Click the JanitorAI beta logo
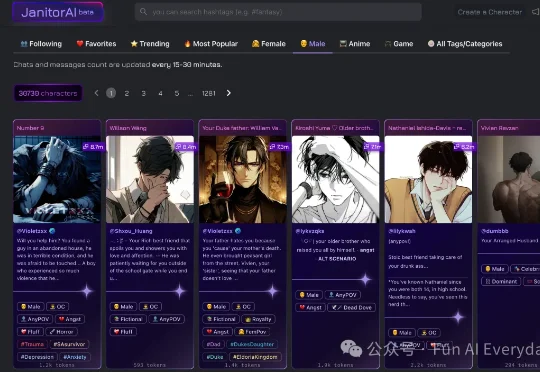This screenshot has width=540, height=372. click(x=58, y=12)
